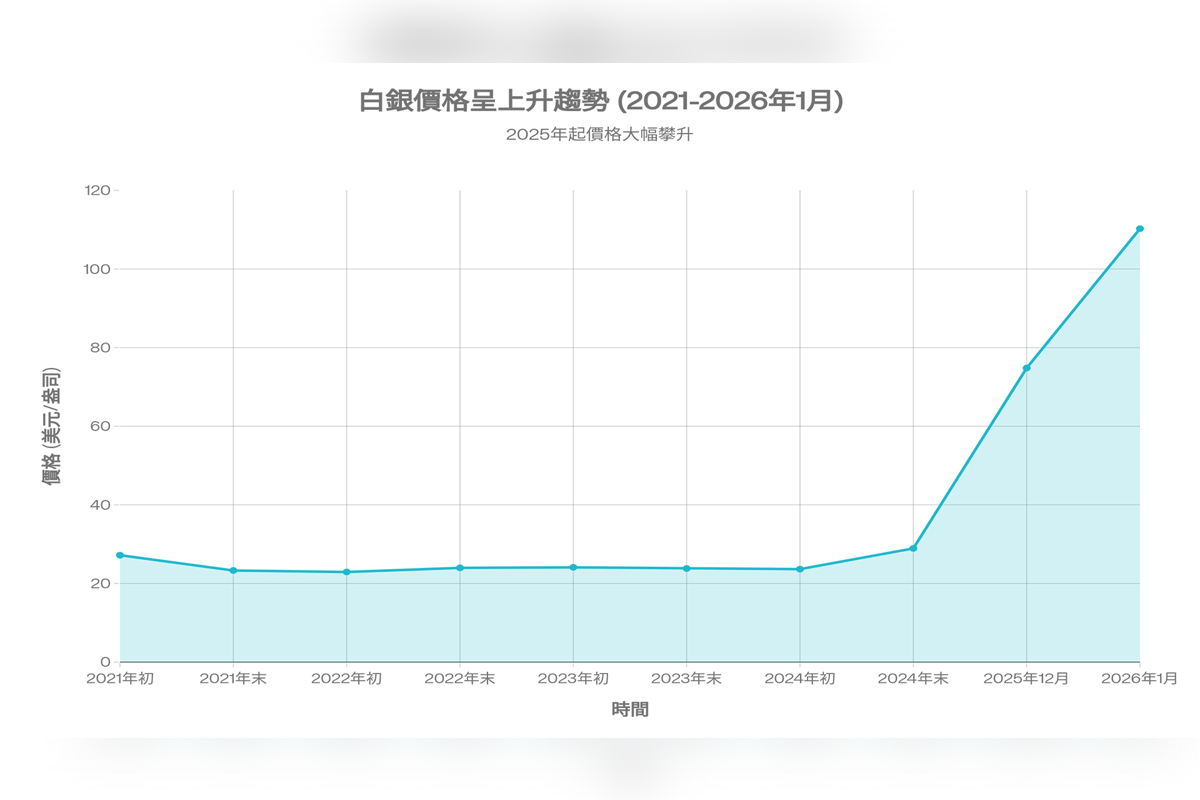
Task: Click the 2024年初 data point marker
Action: 800,569
